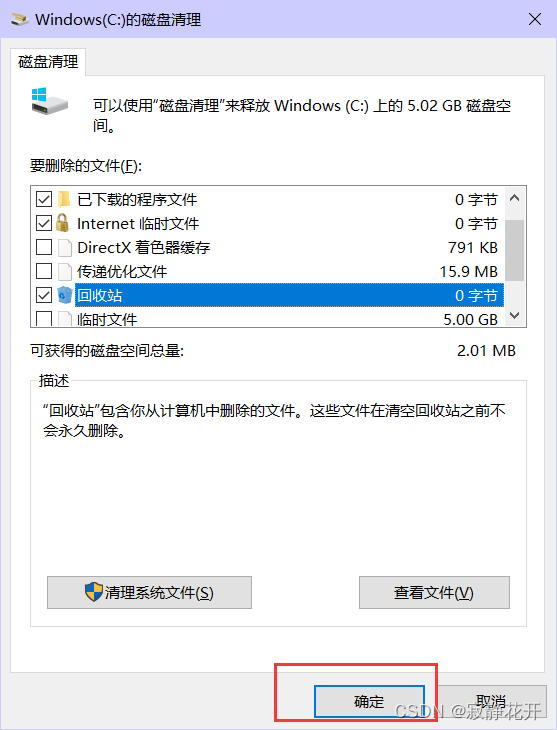Click the recycle bin icon beside 回收站

(65, 295)
